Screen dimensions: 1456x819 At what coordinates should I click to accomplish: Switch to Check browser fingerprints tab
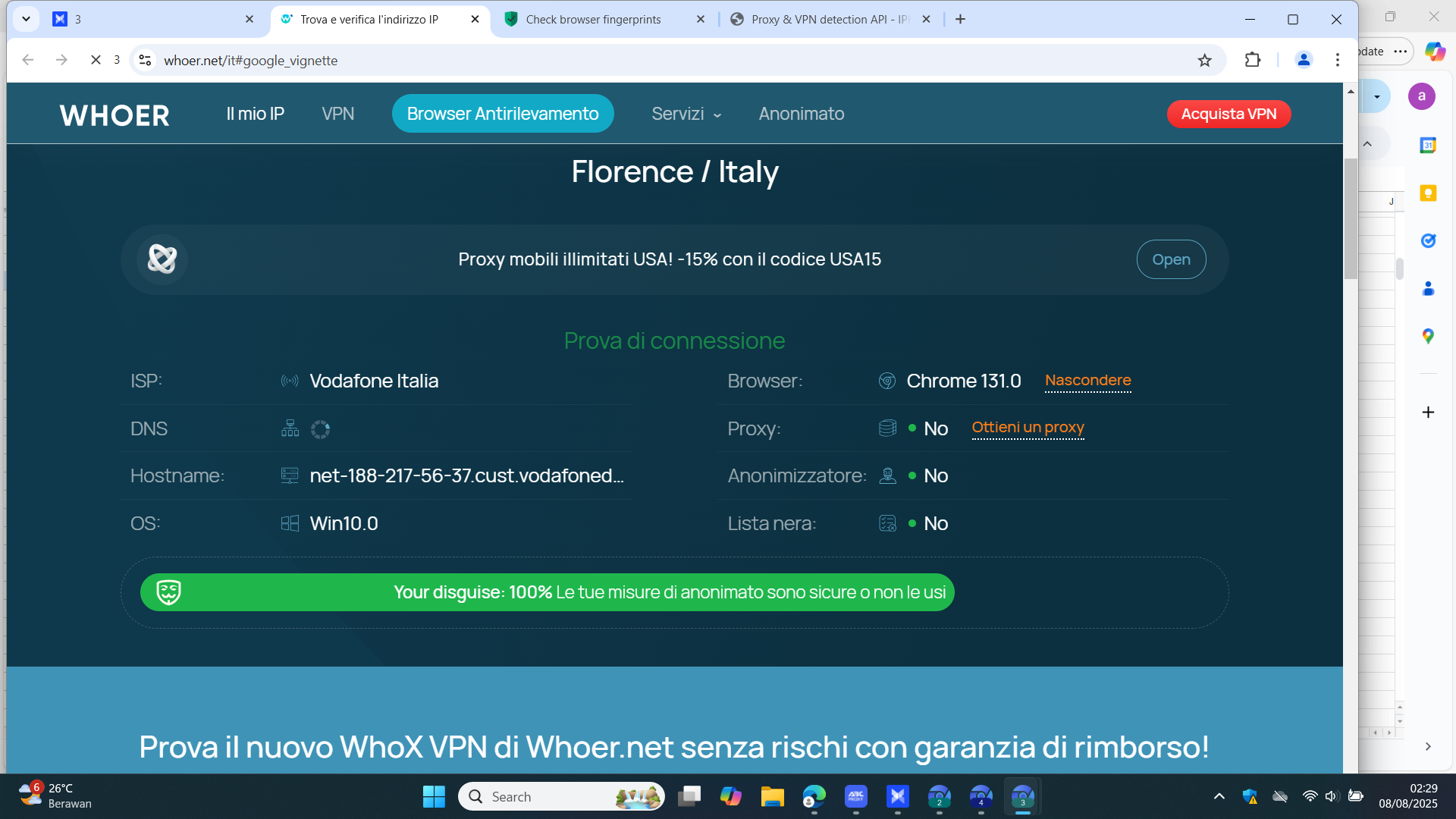(x=593, y=20)
